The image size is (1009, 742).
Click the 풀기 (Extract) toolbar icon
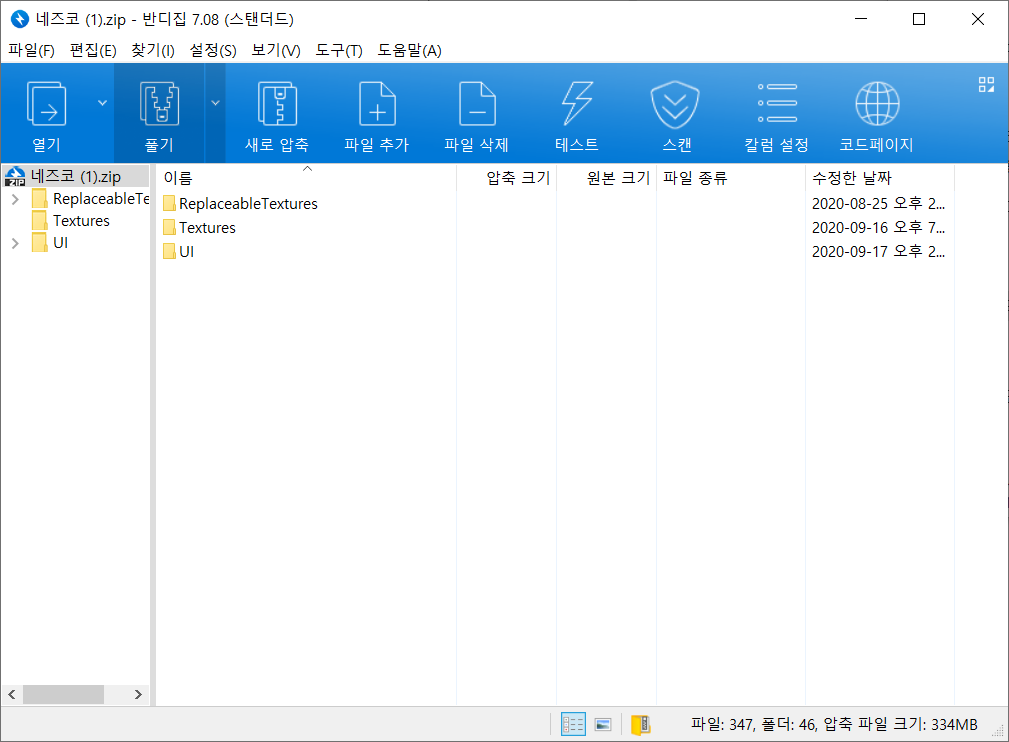(159, 104)
